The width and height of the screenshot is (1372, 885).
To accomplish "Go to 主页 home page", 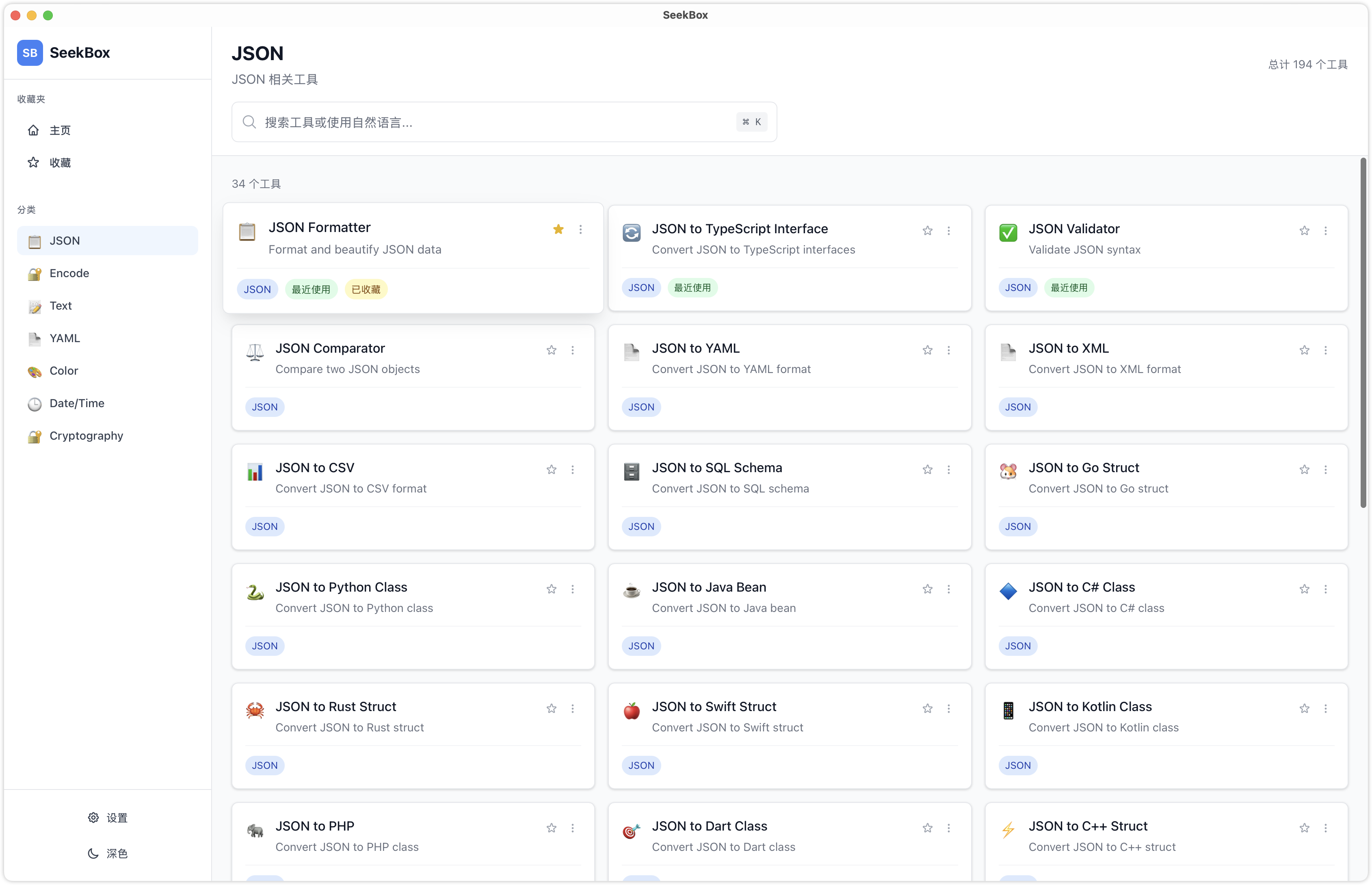I will click(x=60, y=130).
